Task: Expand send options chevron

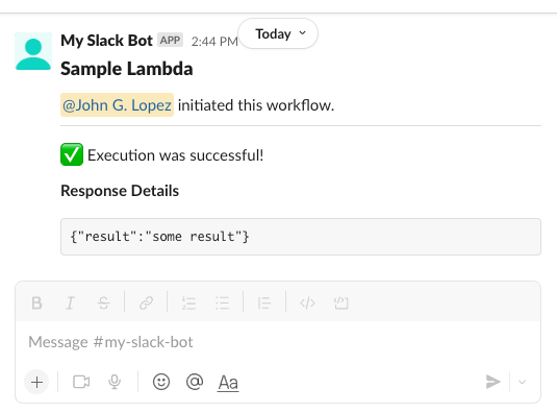Action: 522,382
